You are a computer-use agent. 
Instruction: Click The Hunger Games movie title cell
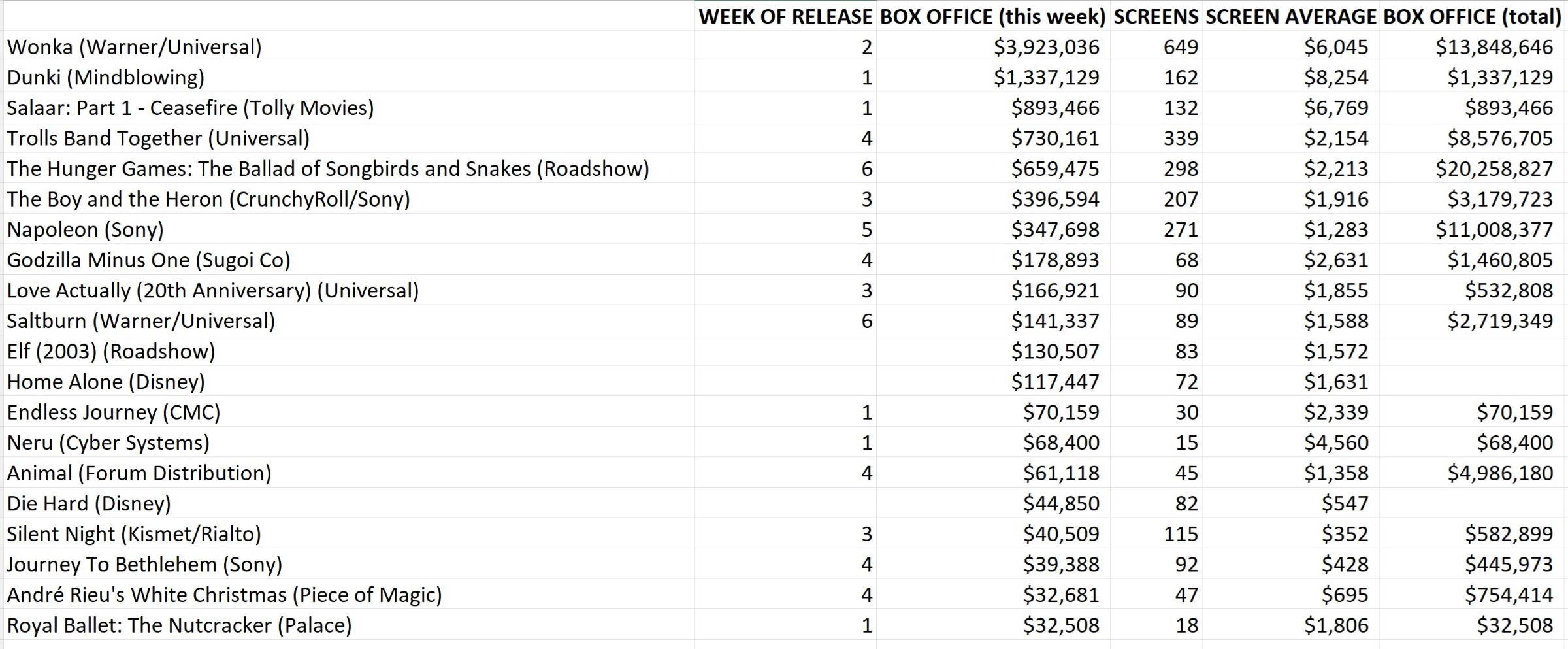tap(328, 169)
